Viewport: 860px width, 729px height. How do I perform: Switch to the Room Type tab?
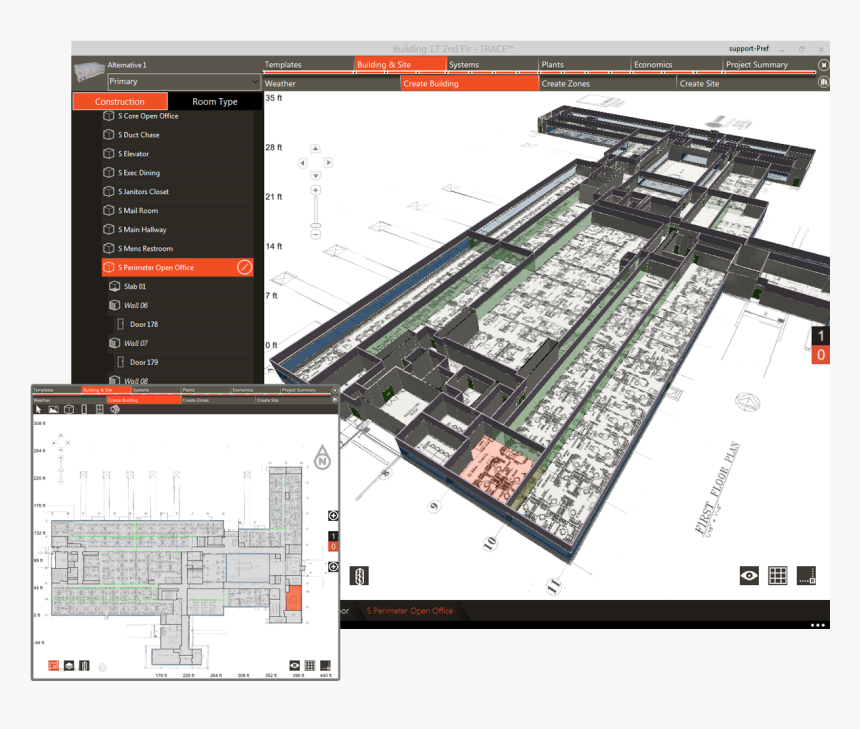(x=214, y=101)
